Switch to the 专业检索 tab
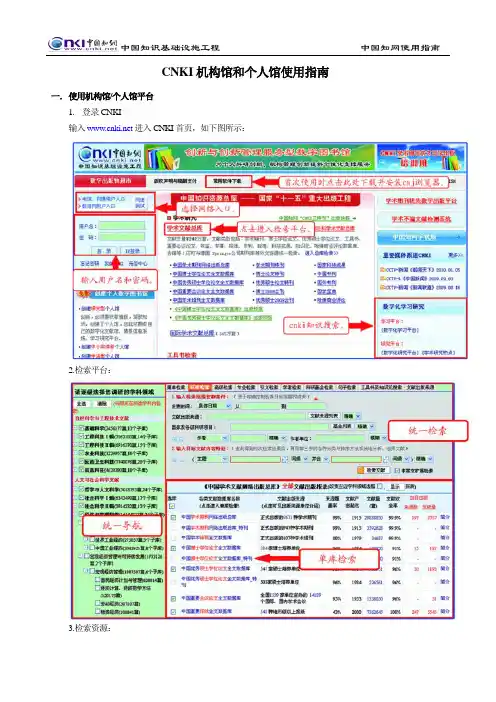Viewport: 496px width, 702px height. pyautogui.click(x=246, y=387)
